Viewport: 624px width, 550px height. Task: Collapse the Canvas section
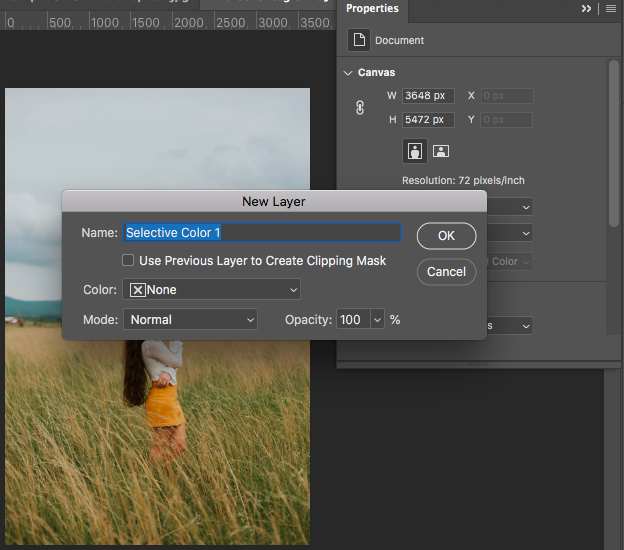pos(348,73)
